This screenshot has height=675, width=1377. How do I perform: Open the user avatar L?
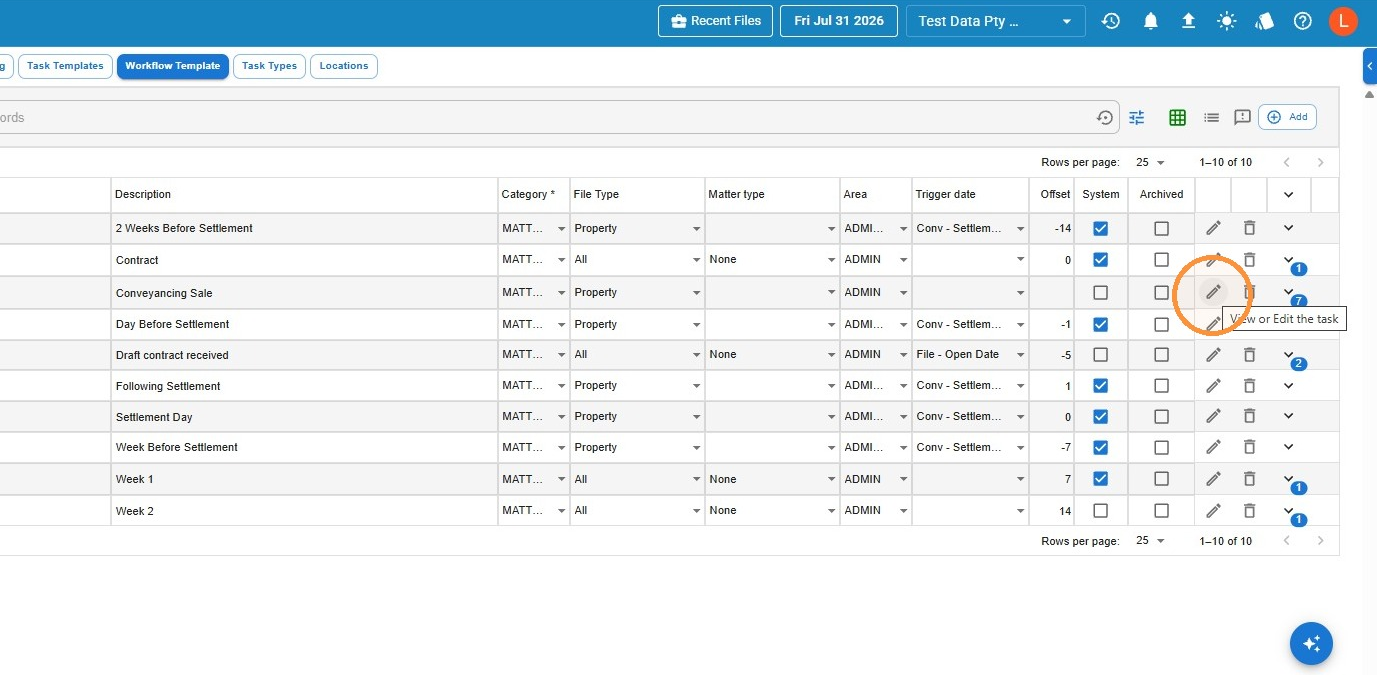tap(1343, 21)
